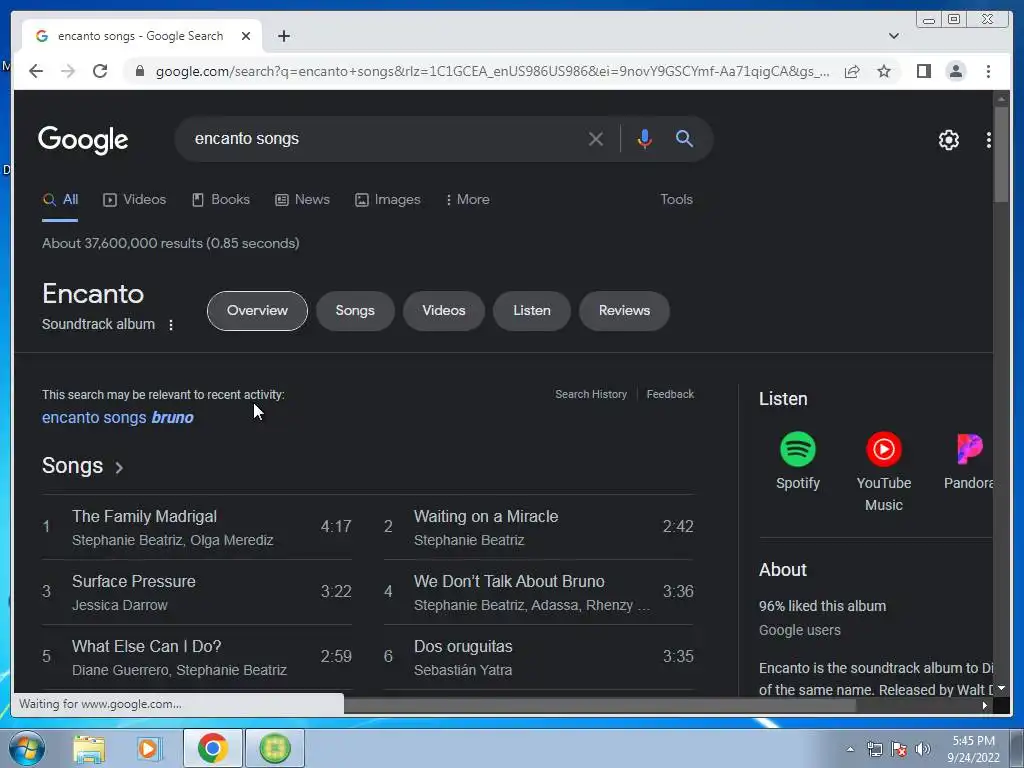This screenshot has width=1024, height=768.
Task: Select the Reviews chip
Action: (624, 311)
